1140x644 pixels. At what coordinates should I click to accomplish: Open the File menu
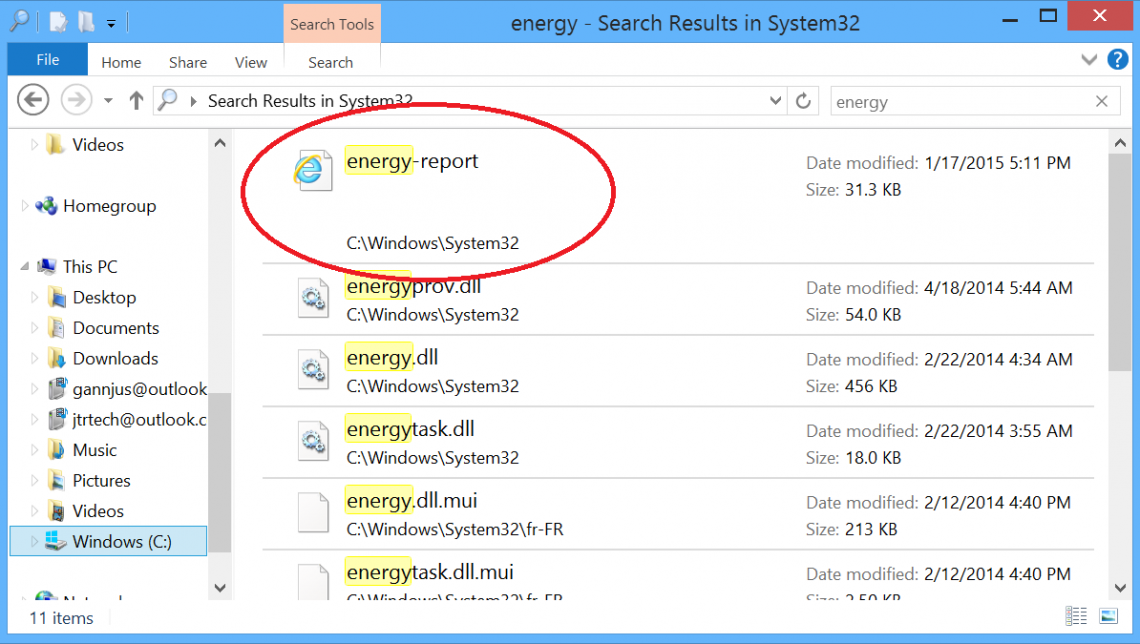pos(47,60)
